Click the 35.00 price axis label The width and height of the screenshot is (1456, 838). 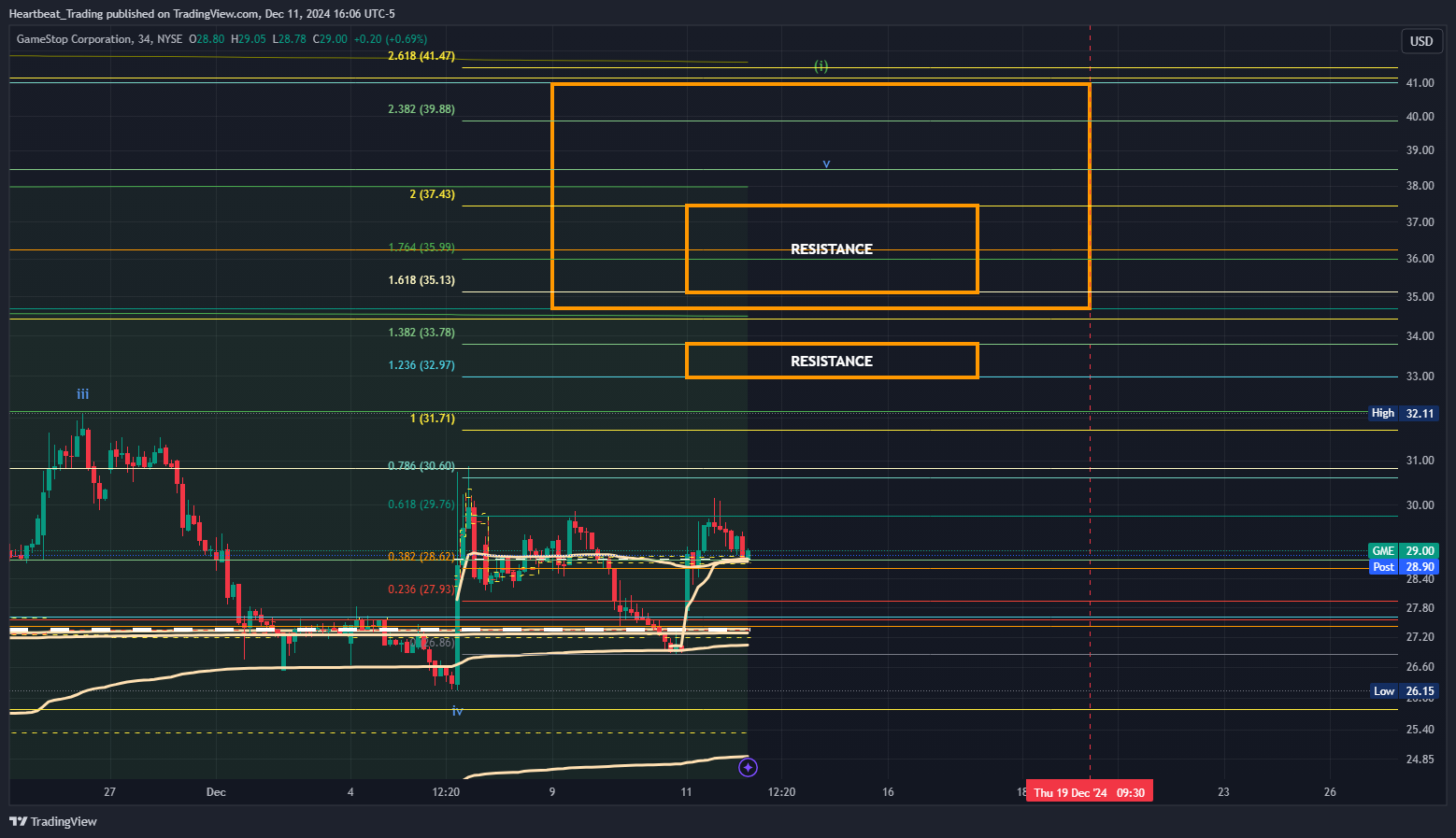coord(1420,297)
